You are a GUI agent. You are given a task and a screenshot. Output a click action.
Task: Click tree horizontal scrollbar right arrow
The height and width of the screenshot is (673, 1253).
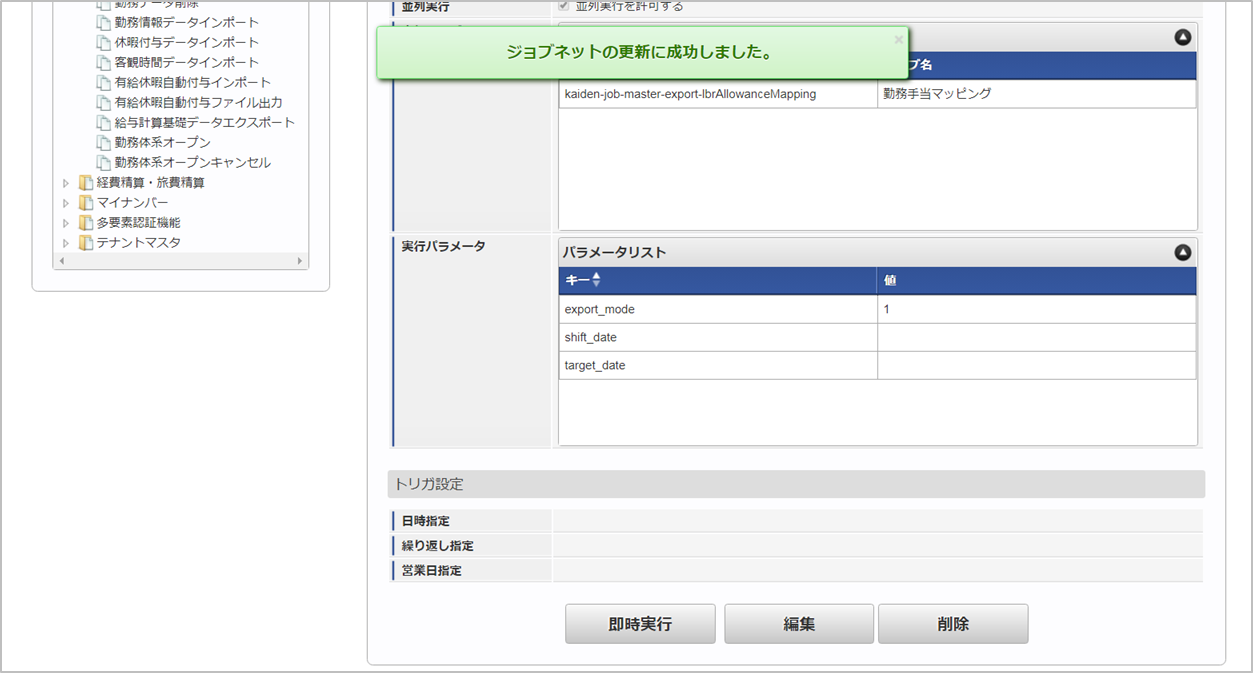pyautogui.click(x=300, y=261)
